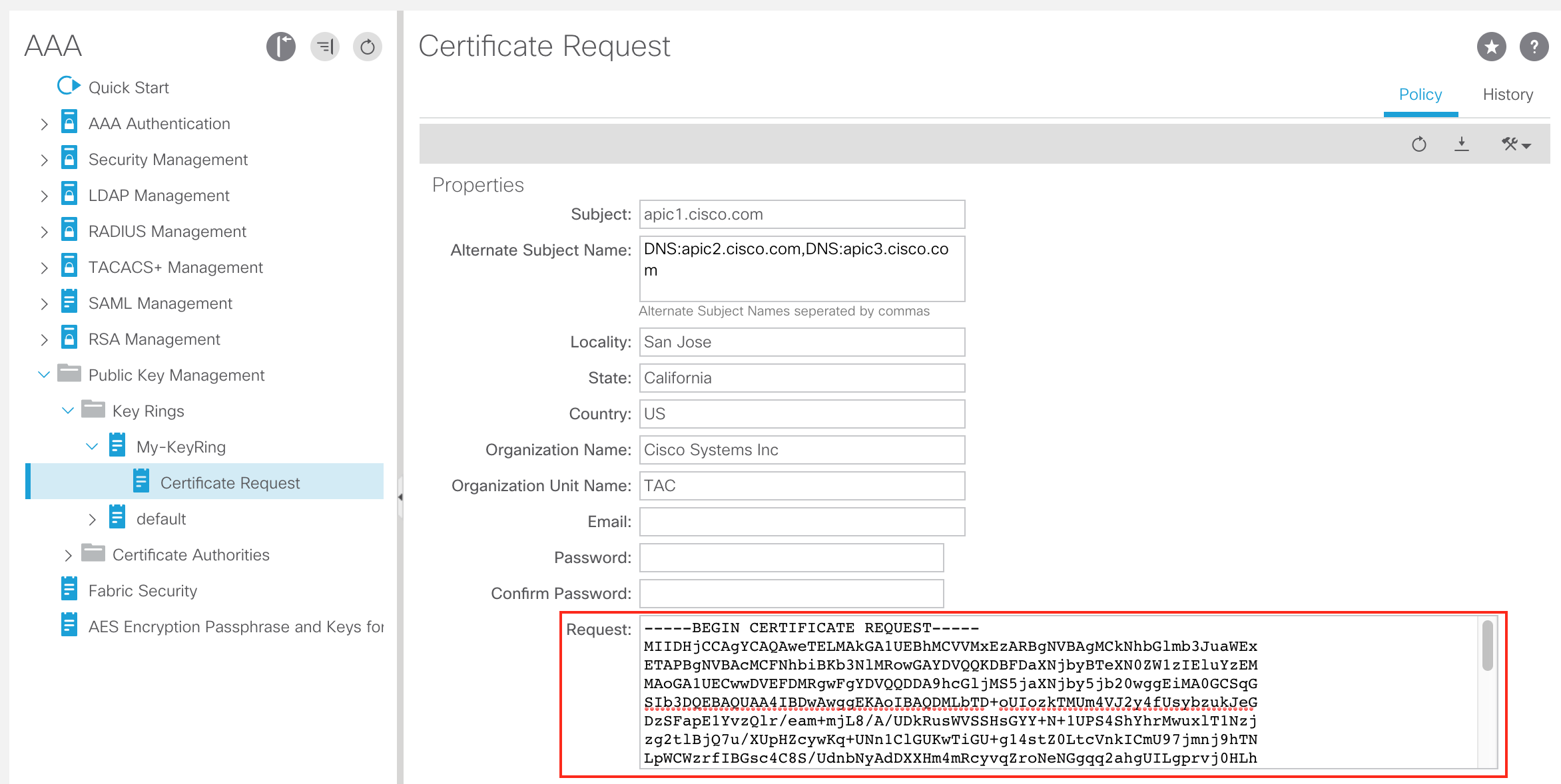The height and width of the screenshot is (784, 1561).
Task: Open the help question mark icon
Action: point(1533,47)
